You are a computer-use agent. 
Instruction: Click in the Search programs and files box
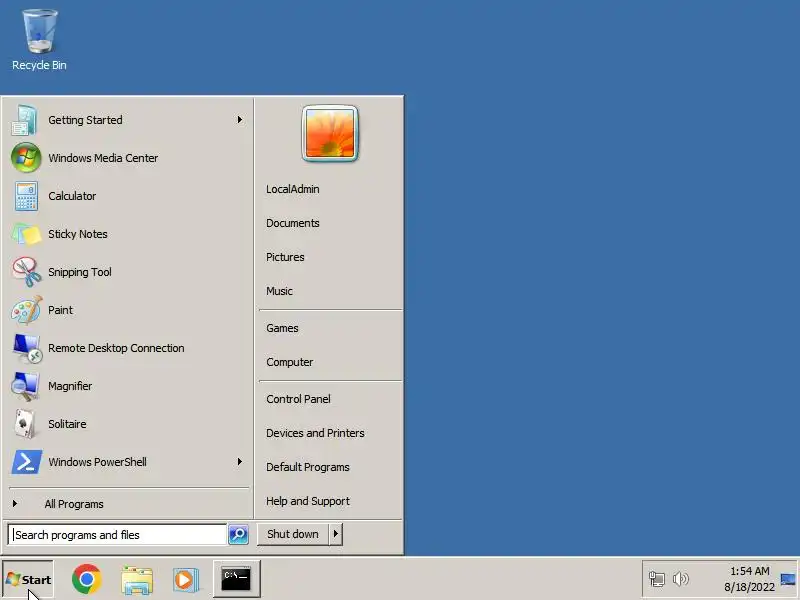tap(117, 535)
